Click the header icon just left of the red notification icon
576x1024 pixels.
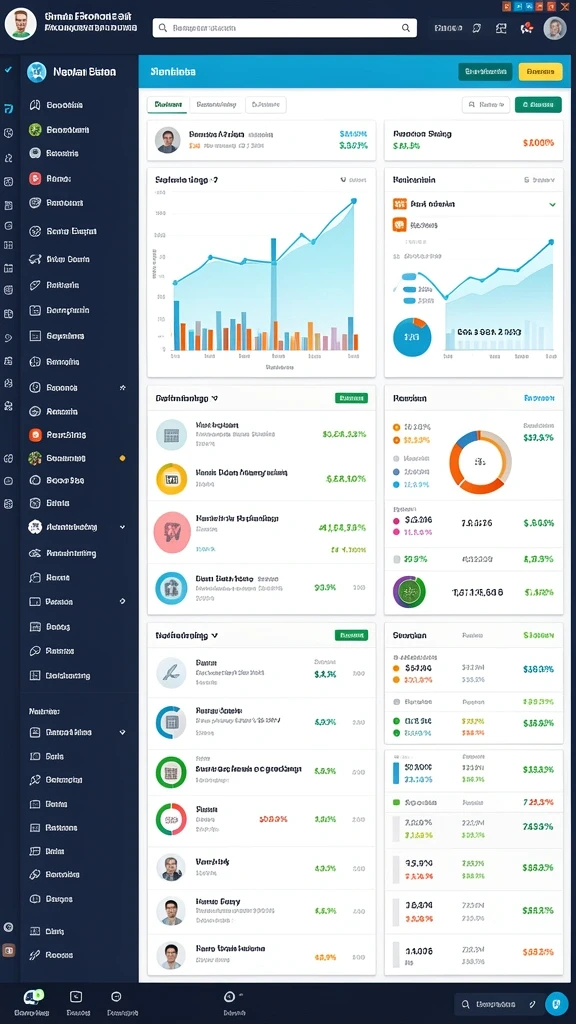501,28
